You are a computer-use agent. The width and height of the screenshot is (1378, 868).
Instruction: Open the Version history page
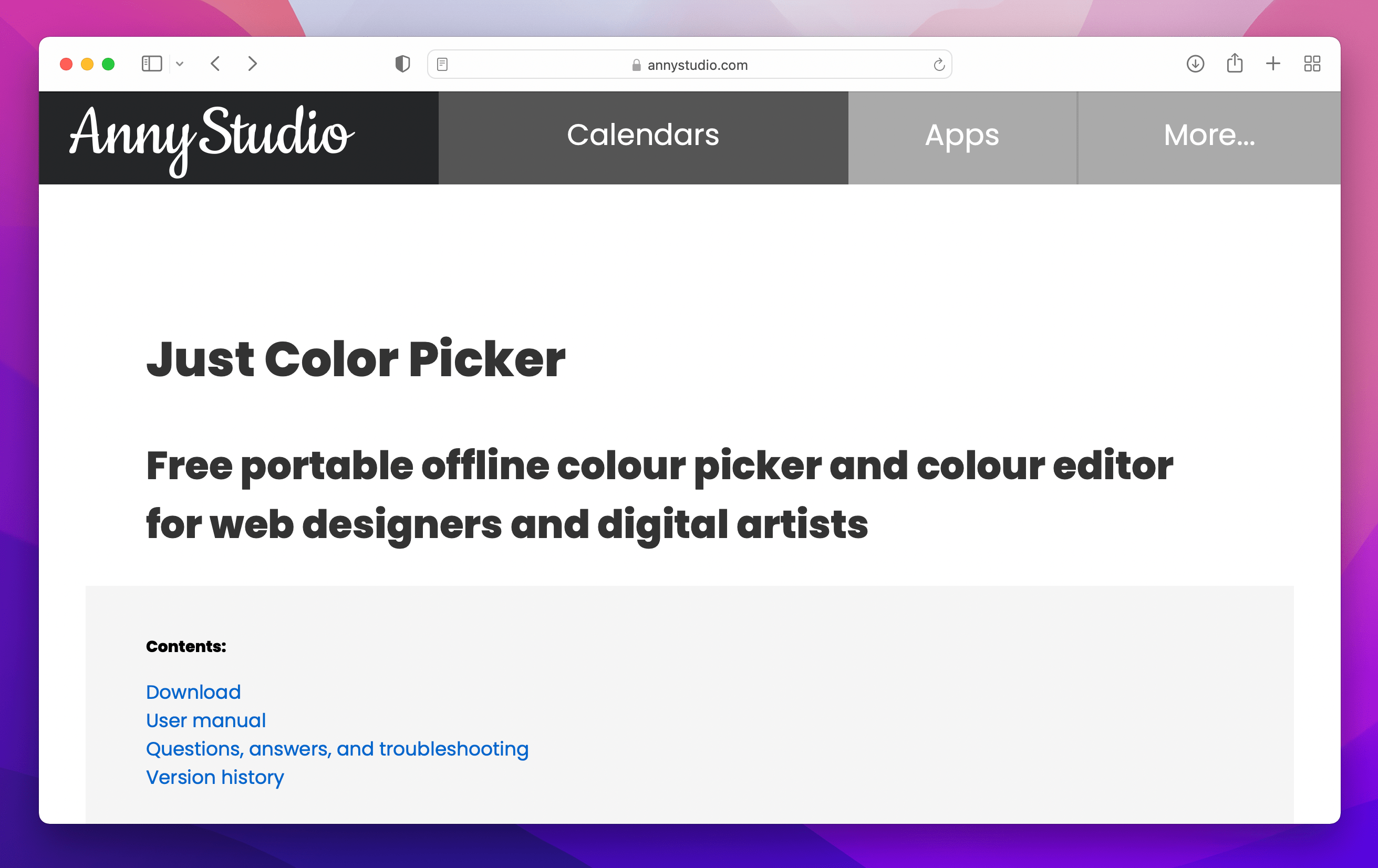pos(214,777)
